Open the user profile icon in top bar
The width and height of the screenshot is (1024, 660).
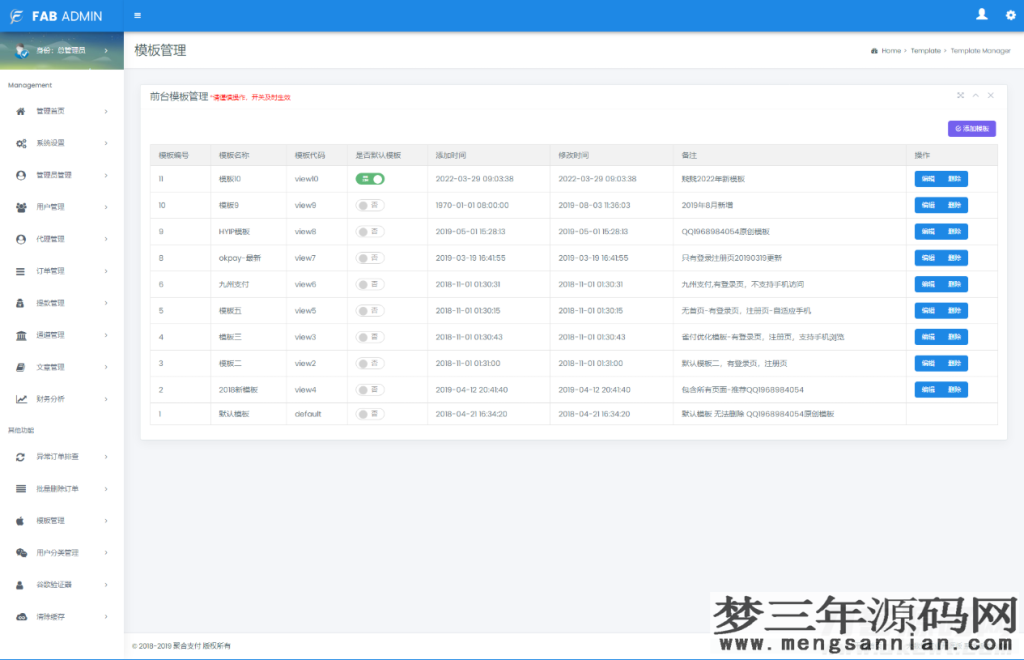click(x=981, y=15)
